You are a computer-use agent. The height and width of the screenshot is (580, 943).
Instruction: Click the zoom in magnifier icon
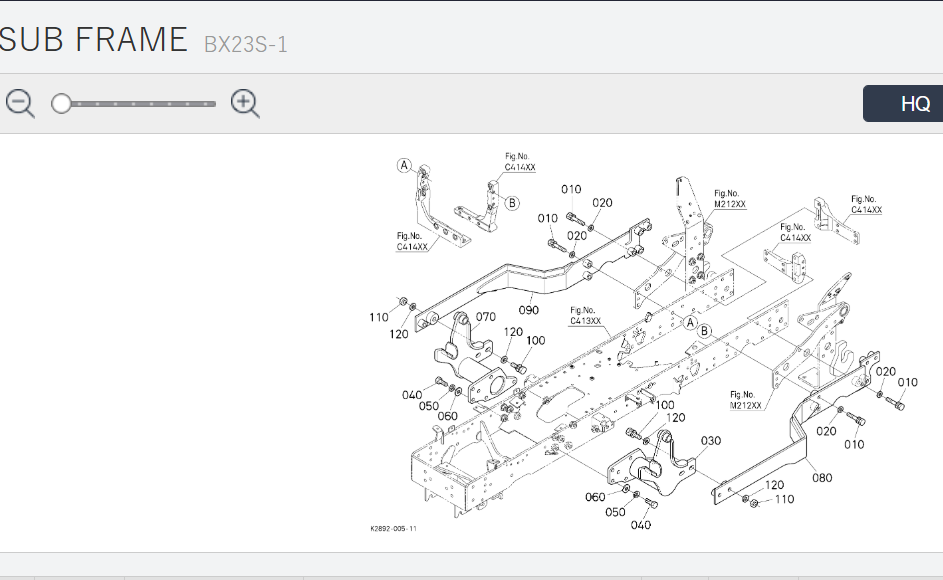[x=245, y=103]
